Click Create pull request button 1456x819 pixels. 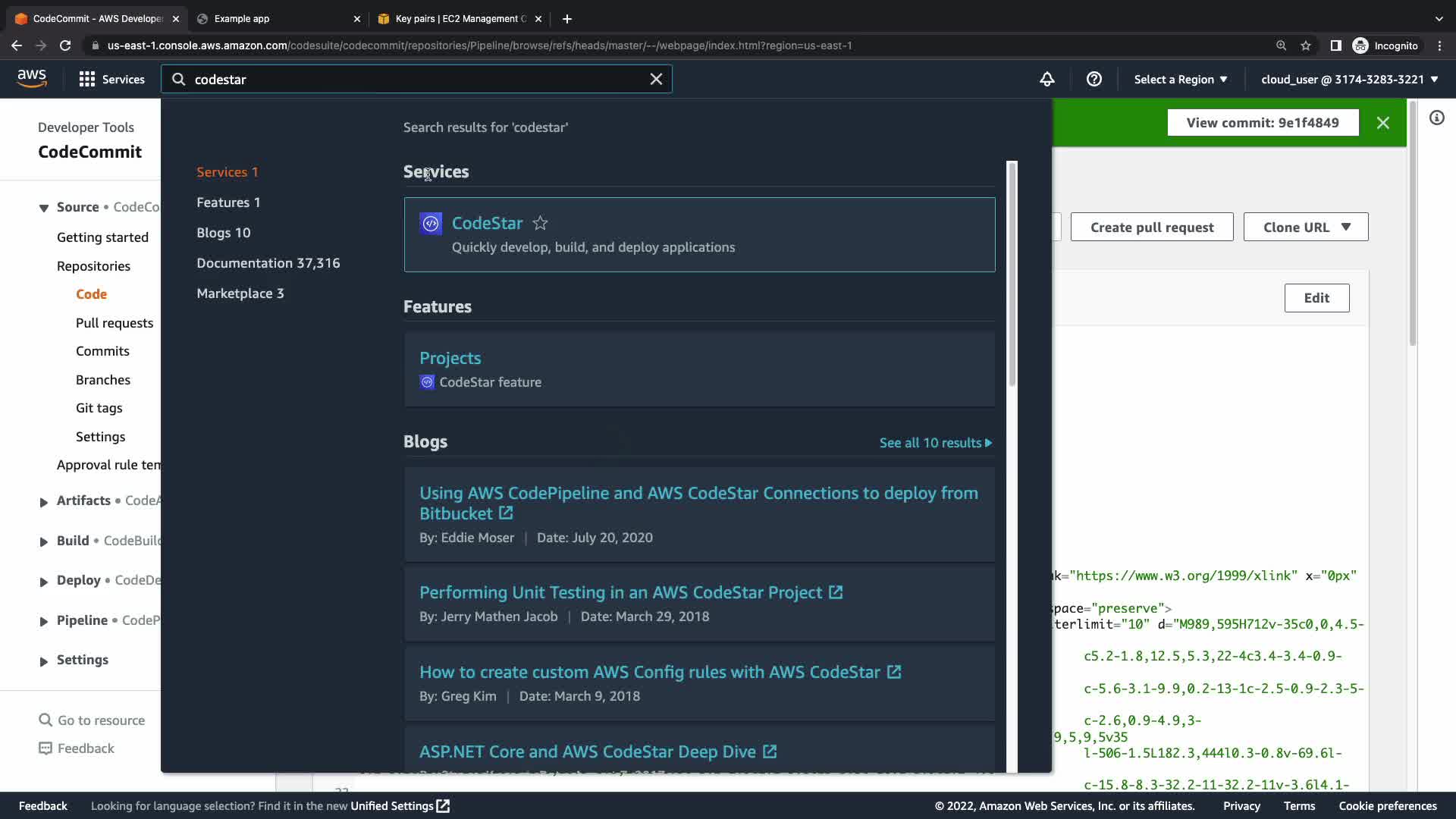click(1151, 227)
